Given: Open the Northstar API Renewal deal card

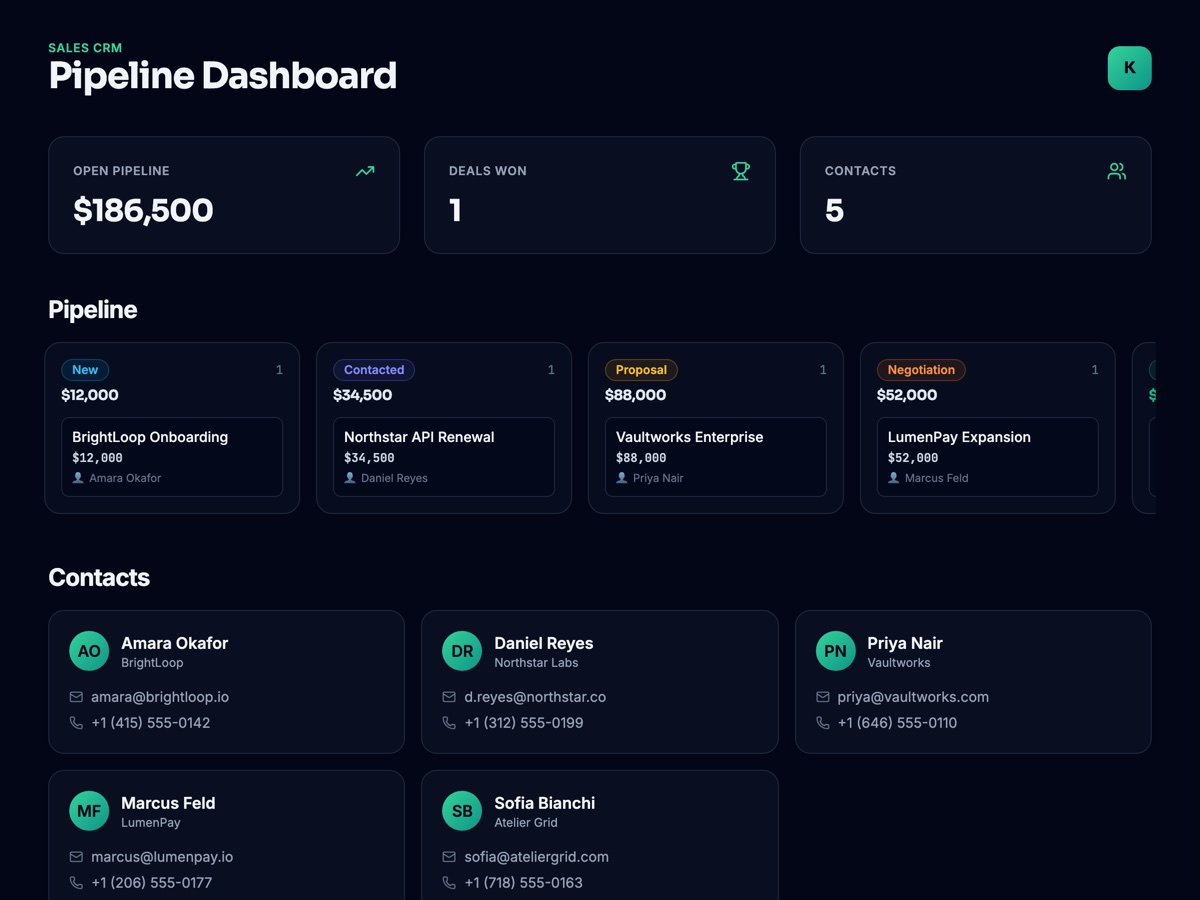Looking at the screenshot, I should [x=444, y=457].
